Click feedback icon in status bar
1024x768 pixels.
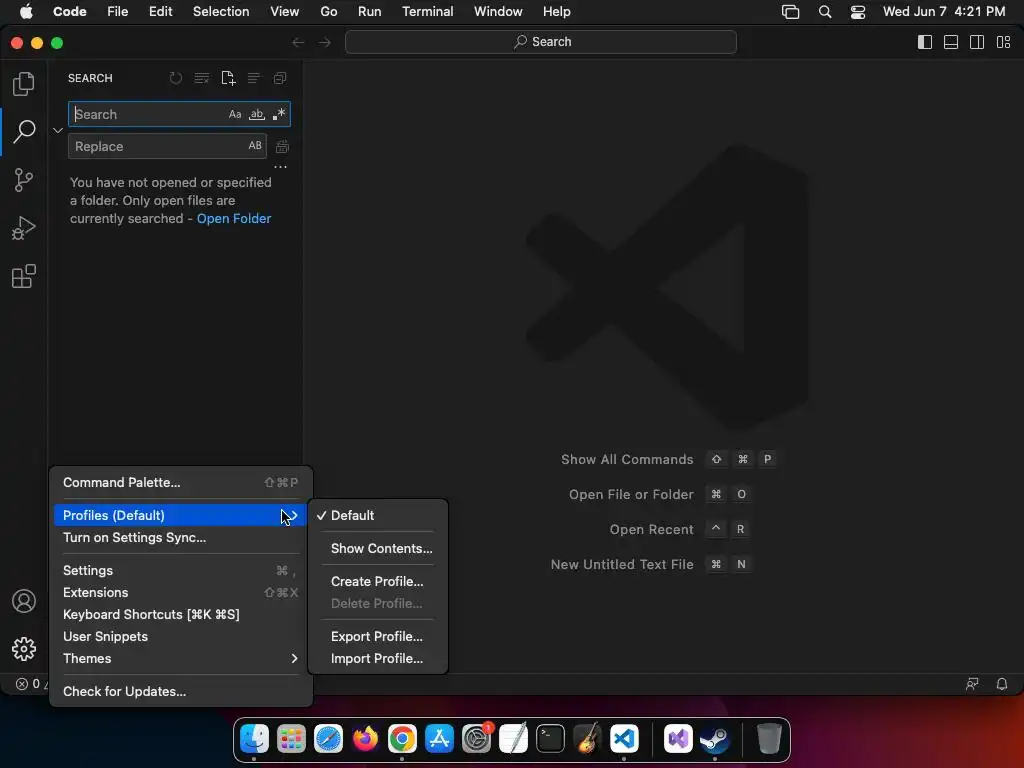[x=972, y=684]
